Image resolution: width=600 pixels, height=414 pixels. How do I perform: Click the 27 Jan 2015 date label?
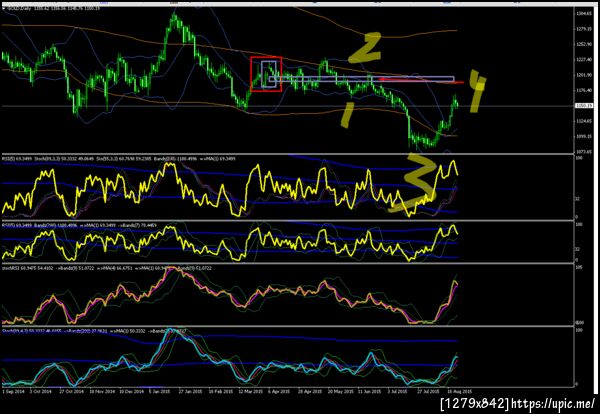(191, 392)
